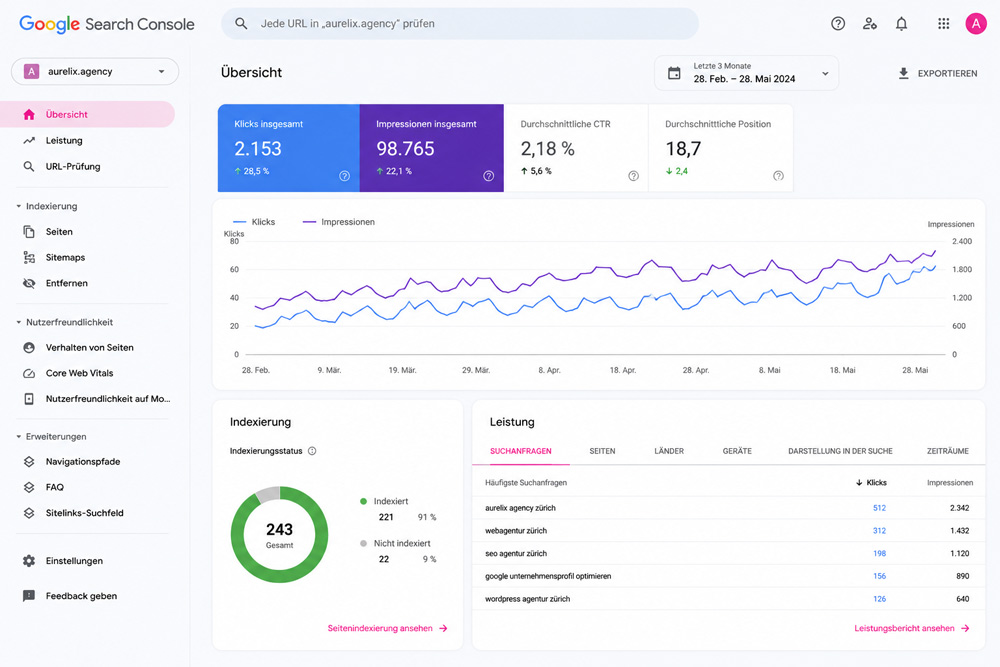Click info icon next to Indexierungsstatus
The image size is (1000, 667).
pos(312,451)
